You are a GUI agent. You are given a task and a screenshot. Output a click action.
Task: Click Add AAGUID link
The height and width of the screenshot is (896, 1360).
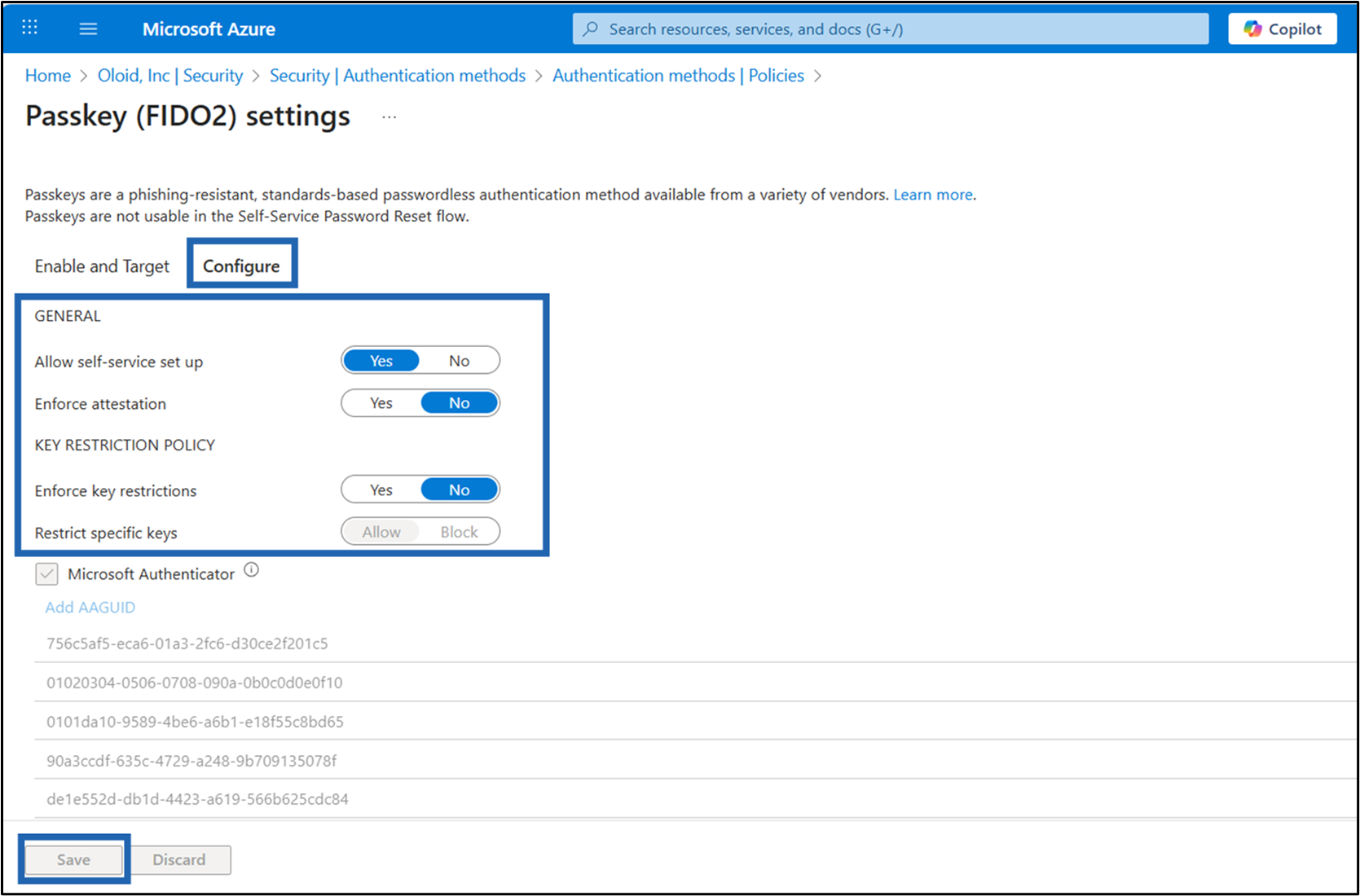[x=90, y=608]
